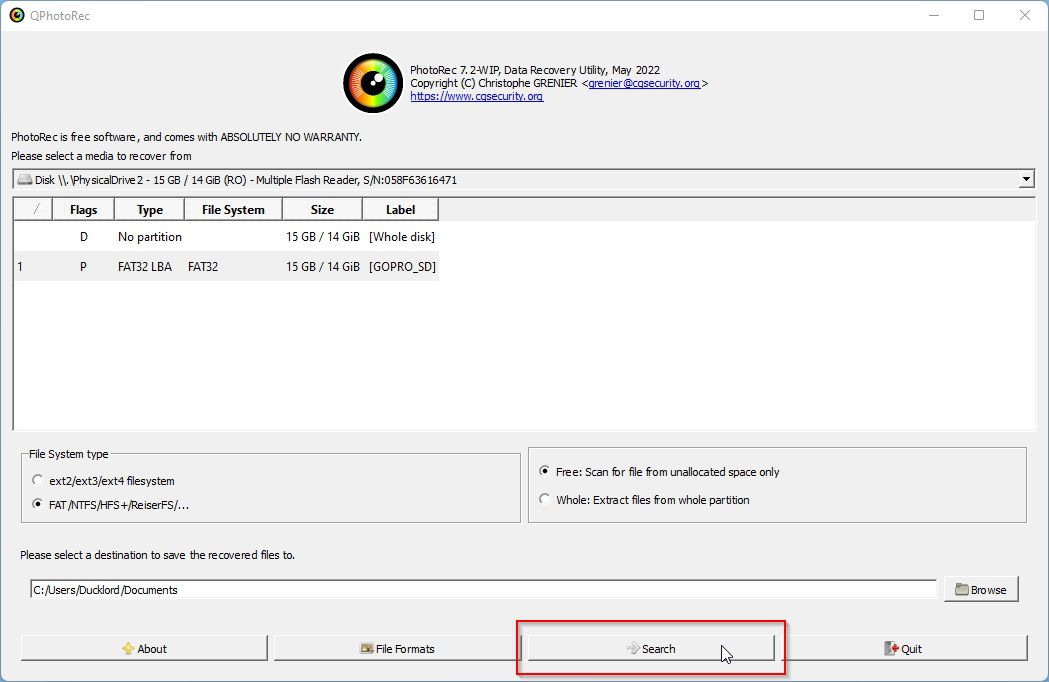Viewport: 1049px width, 682px height.
Task: Click the FAT32 file system cell
Action: (203, 266)
